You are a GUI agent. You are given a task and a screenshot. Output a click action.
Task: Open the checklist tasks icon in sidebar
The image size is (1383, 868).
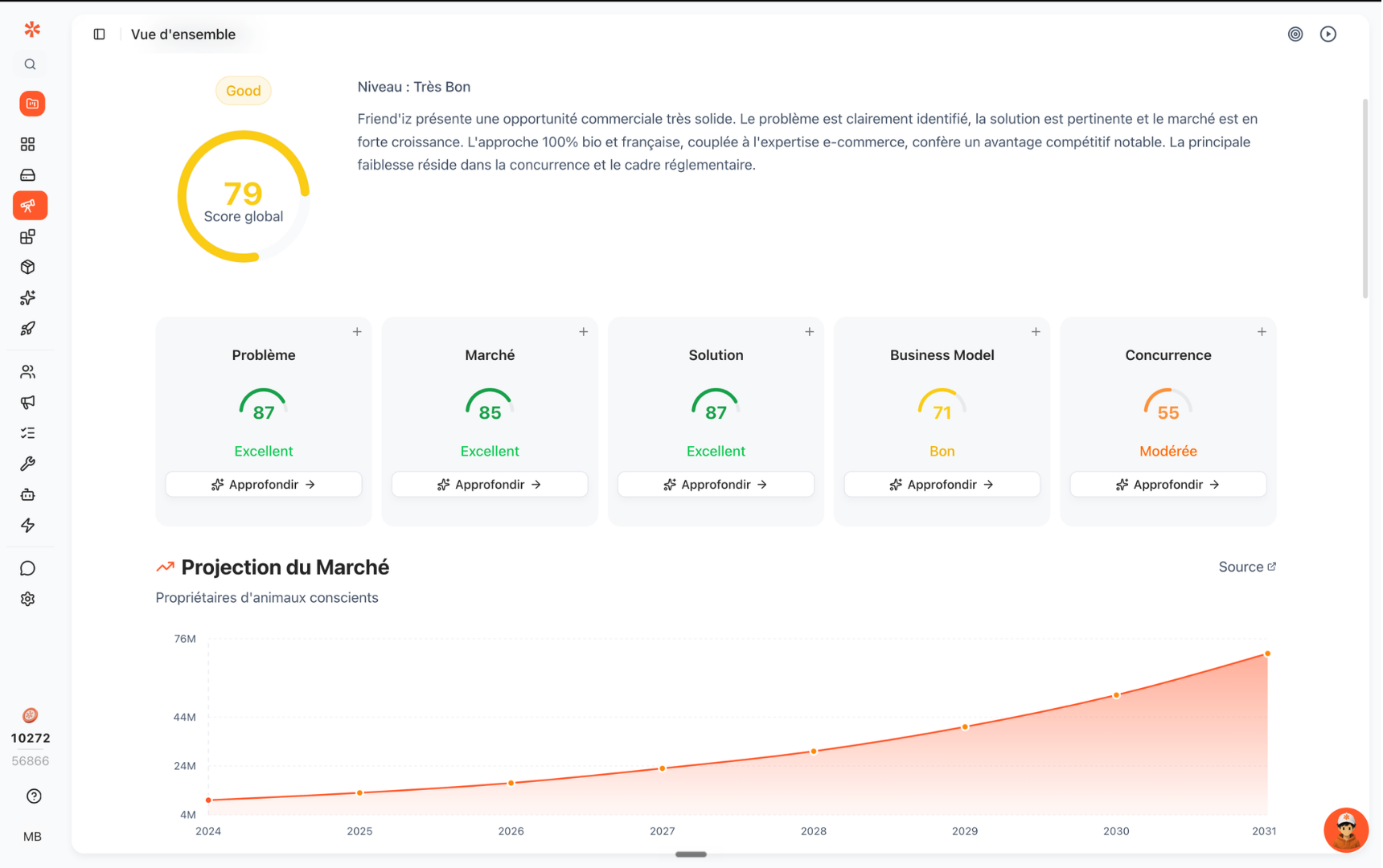(x=28, y=433)
